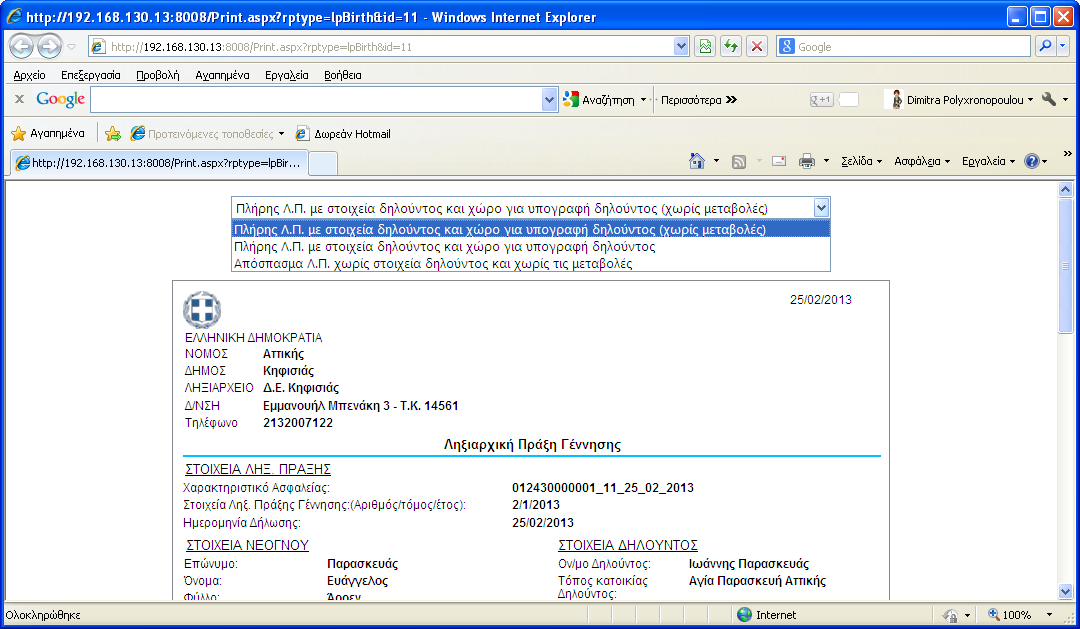Click the page scrollbar down arrow
1080x629 pixels.
pyautogui.click(x=1066, y=591)
